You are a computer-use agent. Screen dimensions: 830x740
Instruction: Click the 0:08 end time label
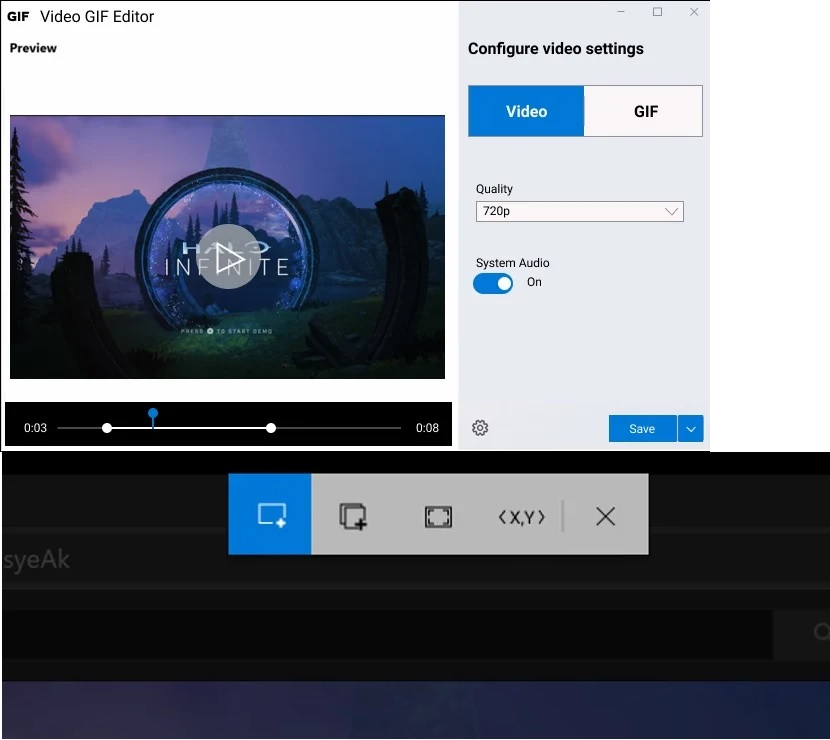427,428
